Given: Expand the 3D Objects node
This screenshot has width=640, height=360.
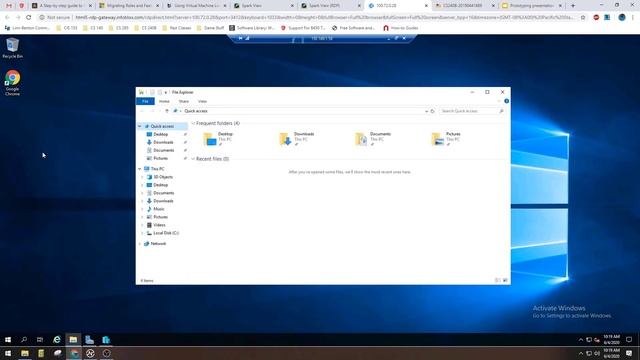Looking at the screenshot, I should click(142, 177).
